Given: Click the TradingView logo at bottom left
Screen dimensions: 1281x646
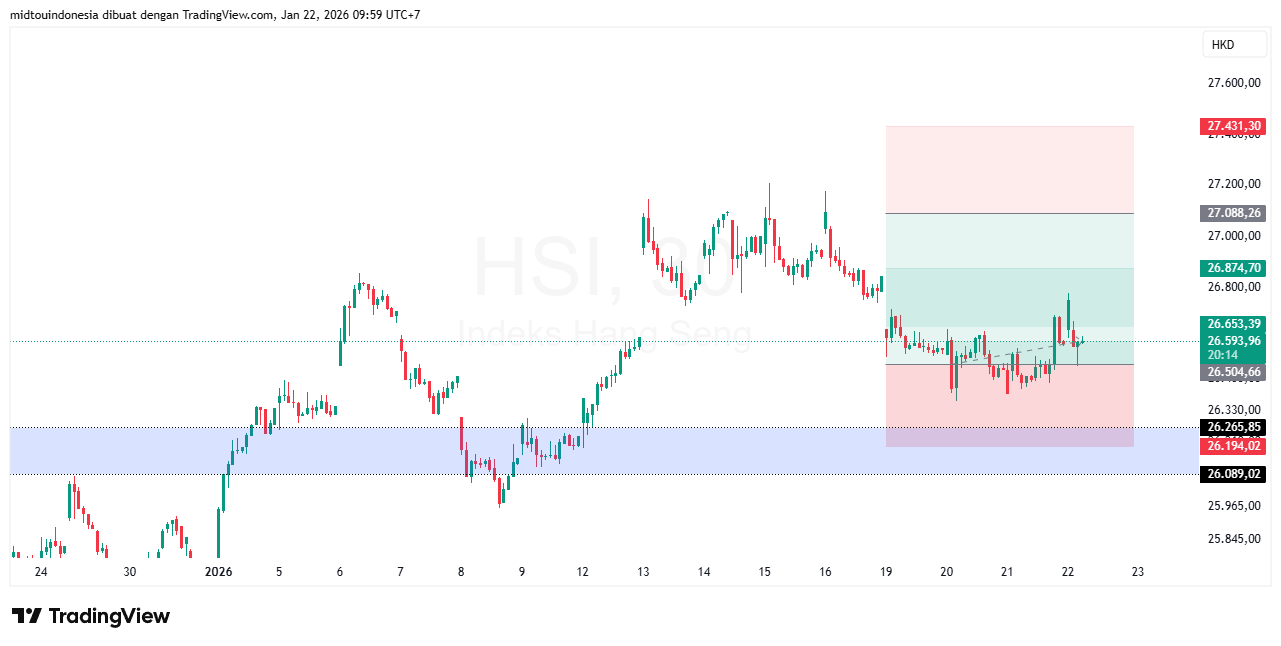Looking at the screenshot, I should pyautogui.click(x=90, y=616).
